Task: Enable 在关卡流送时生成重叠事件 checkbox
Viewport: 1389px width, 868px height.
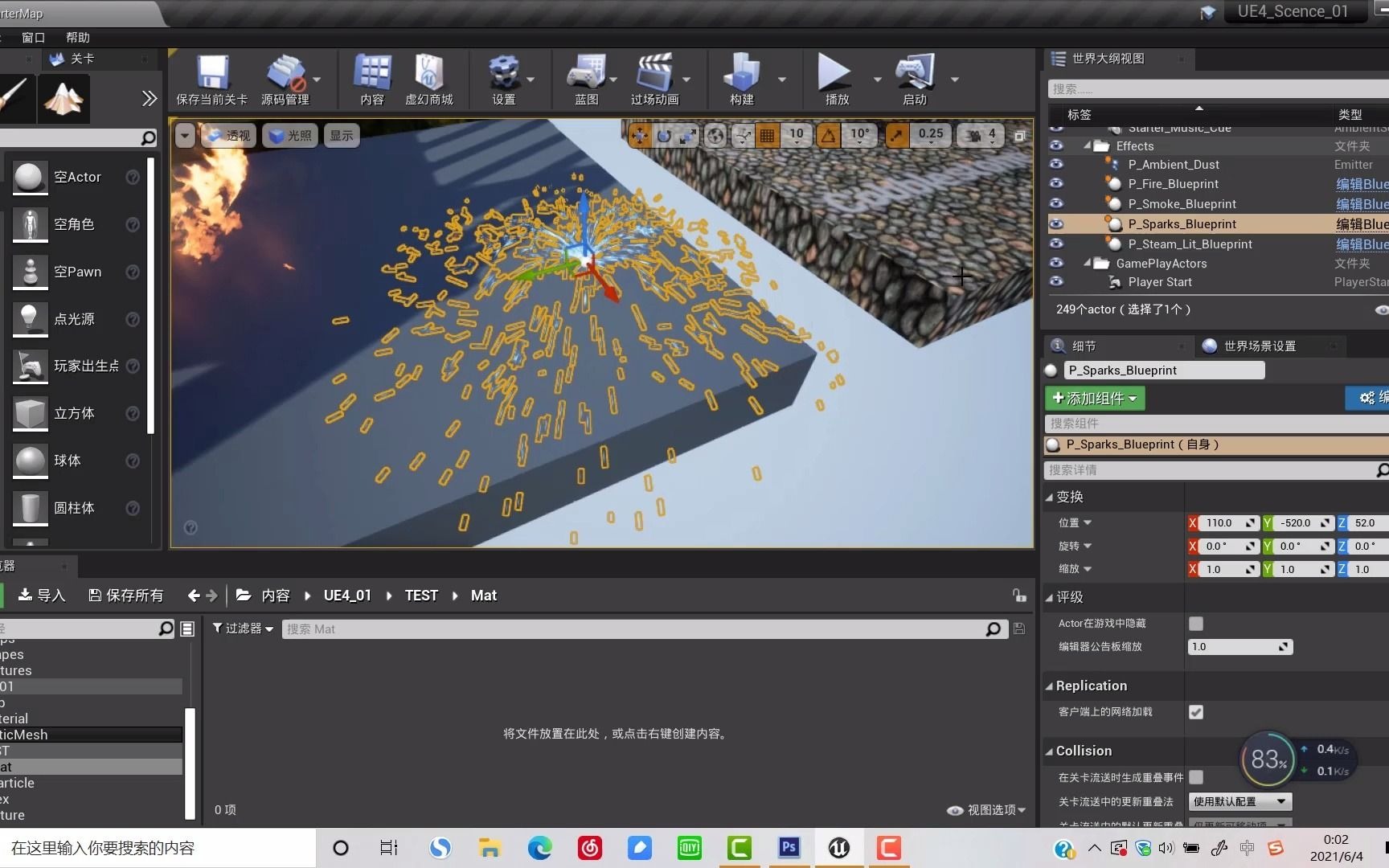Action: click(1196, 777)
